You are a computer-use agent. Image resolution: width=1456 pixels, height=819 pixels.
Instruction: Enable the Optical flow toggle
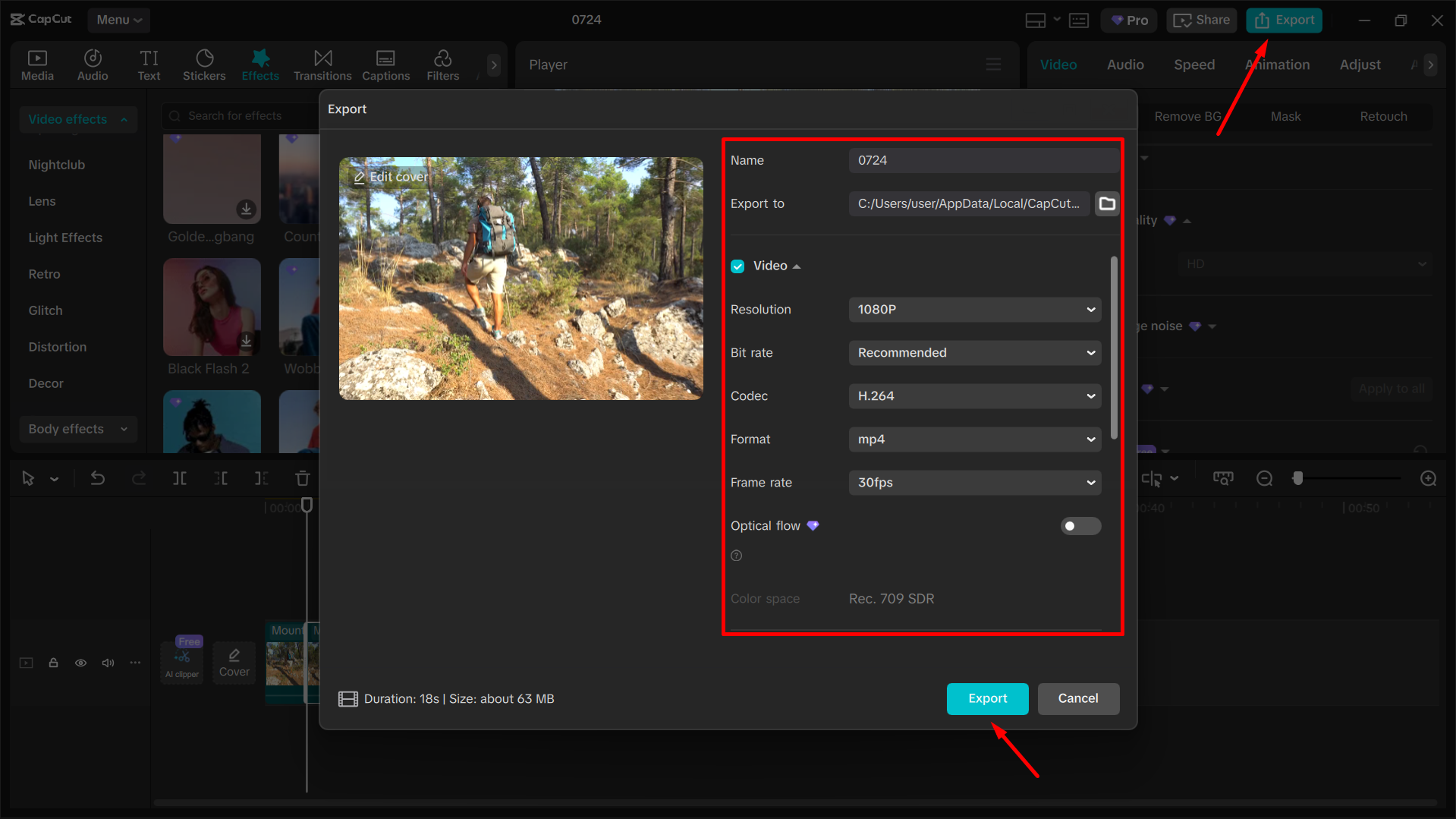point(1080,525)
